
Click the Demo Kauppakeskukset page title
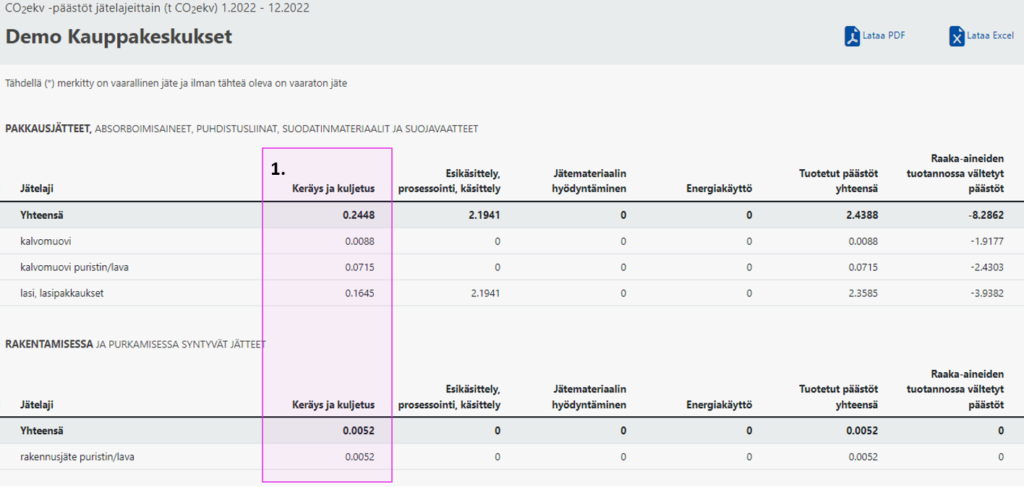119,38
